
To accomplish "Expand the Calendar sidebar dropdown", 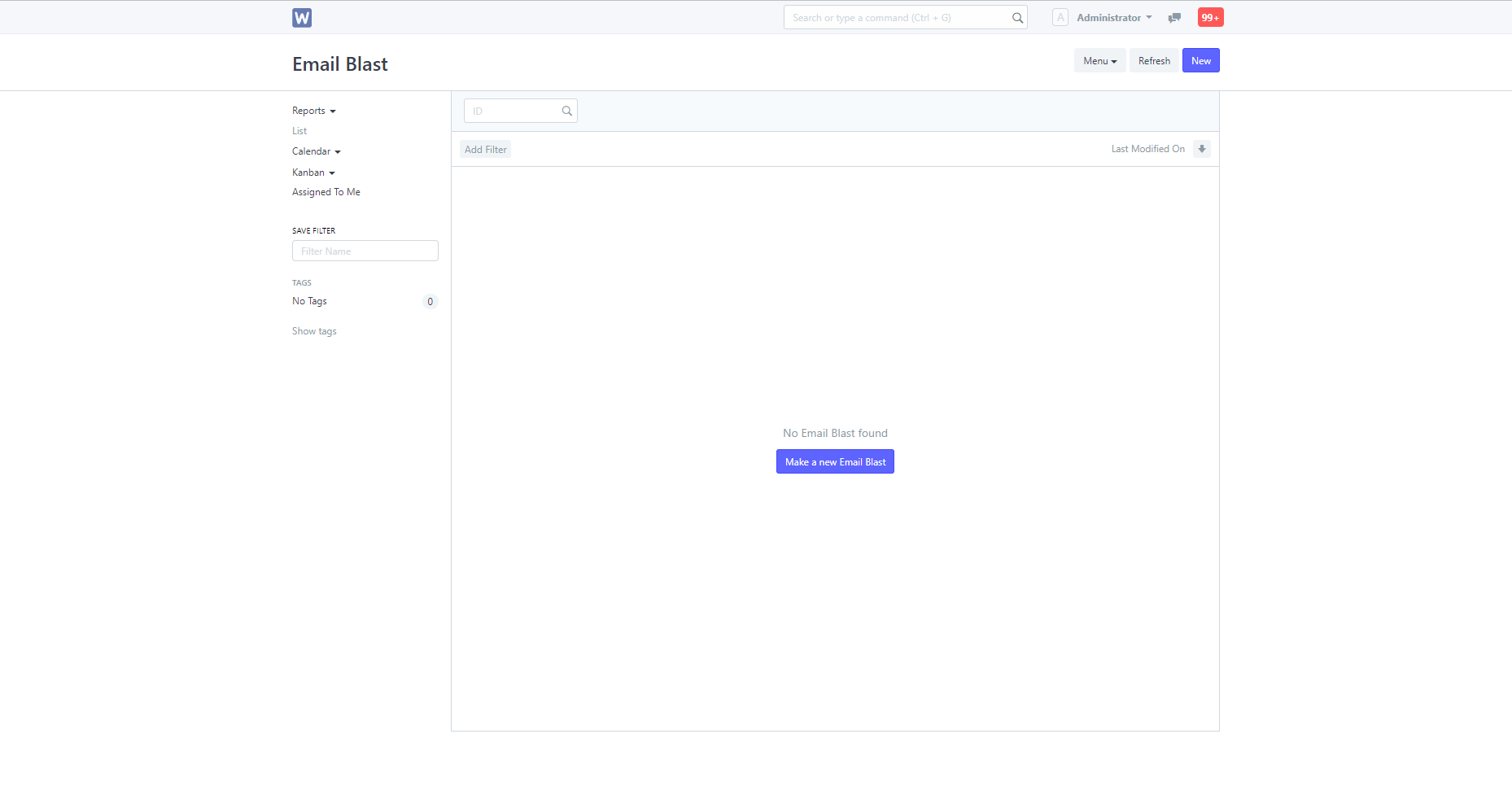I will point(317,151).
